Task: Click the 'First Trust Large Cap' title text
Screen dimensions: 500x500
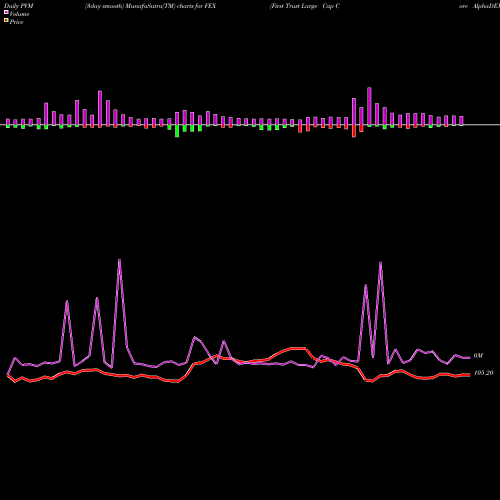Action: 302,6
